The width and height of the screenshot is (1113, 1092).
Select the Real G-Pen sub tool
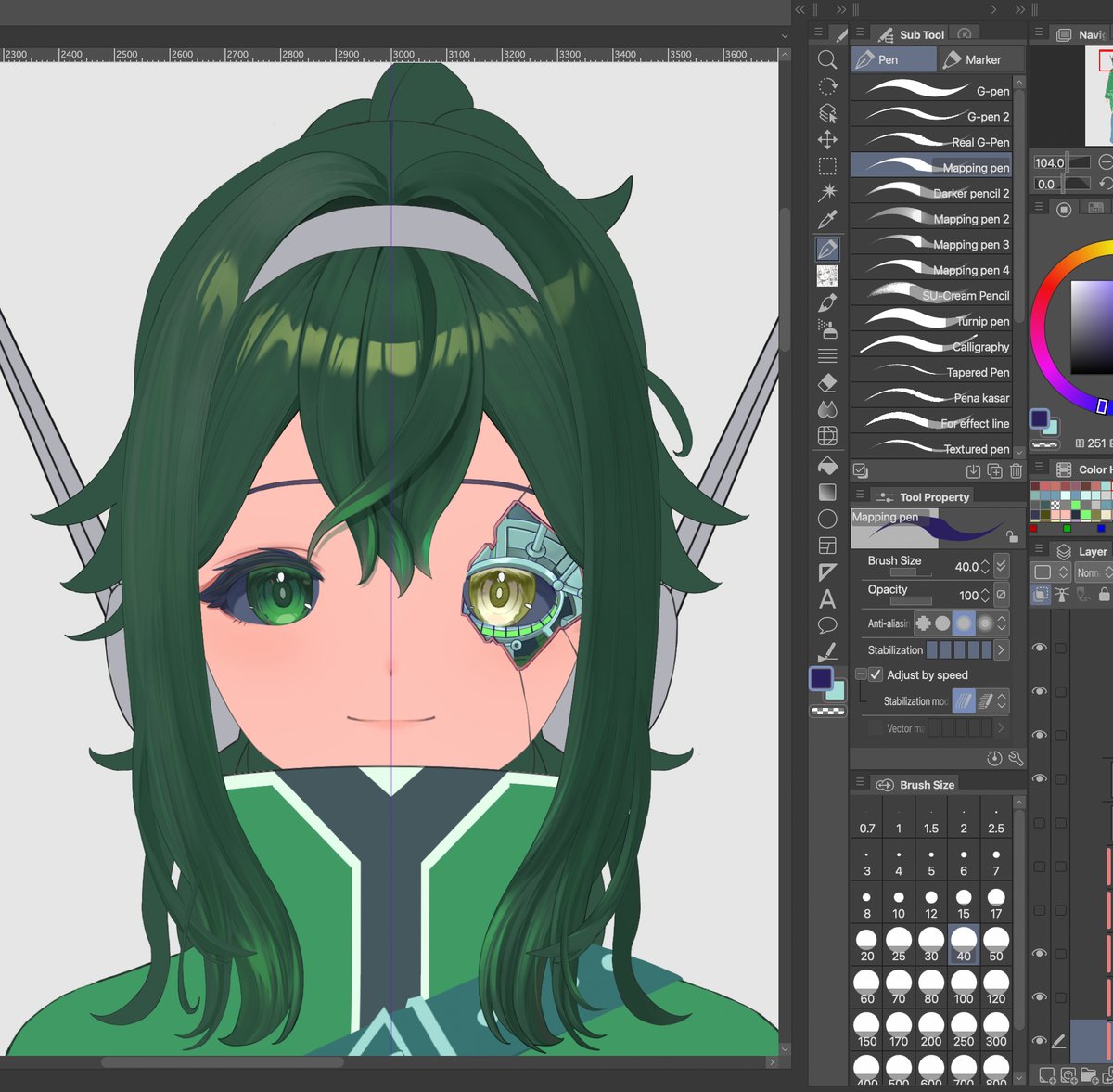pos(931,141)
